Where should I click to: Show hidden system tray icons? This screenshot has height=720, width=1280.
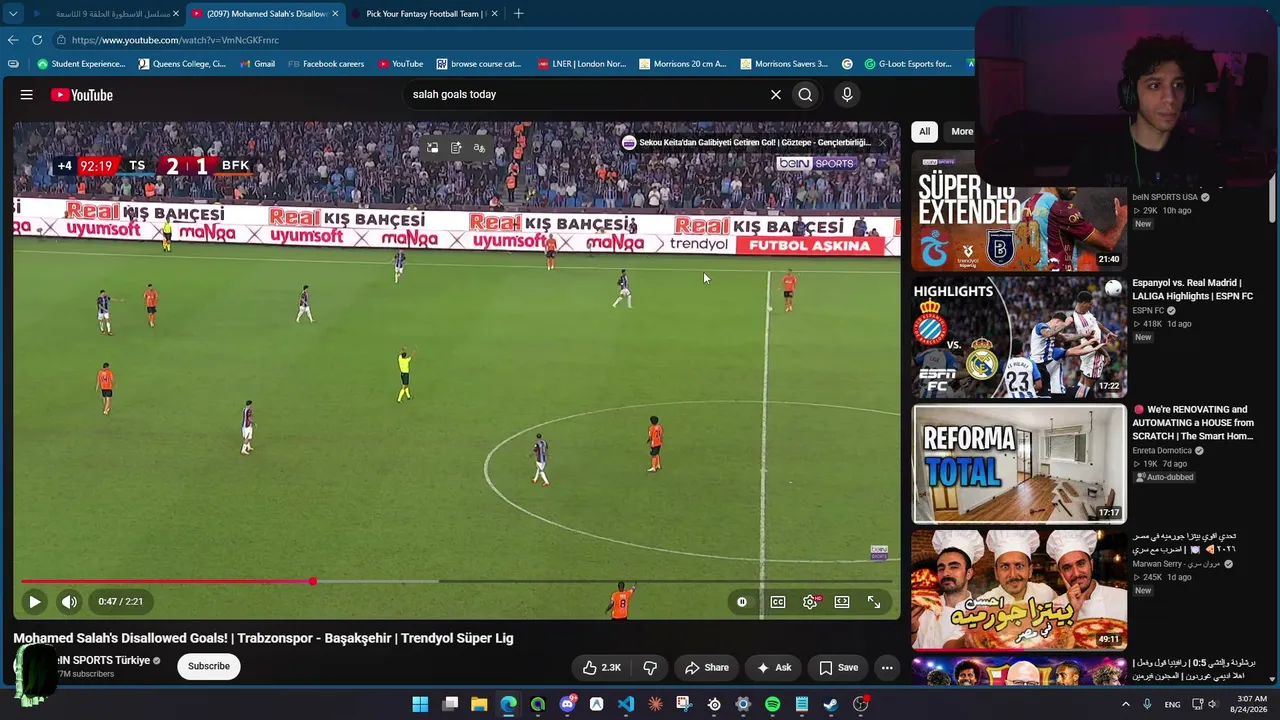coord(1126,705)
